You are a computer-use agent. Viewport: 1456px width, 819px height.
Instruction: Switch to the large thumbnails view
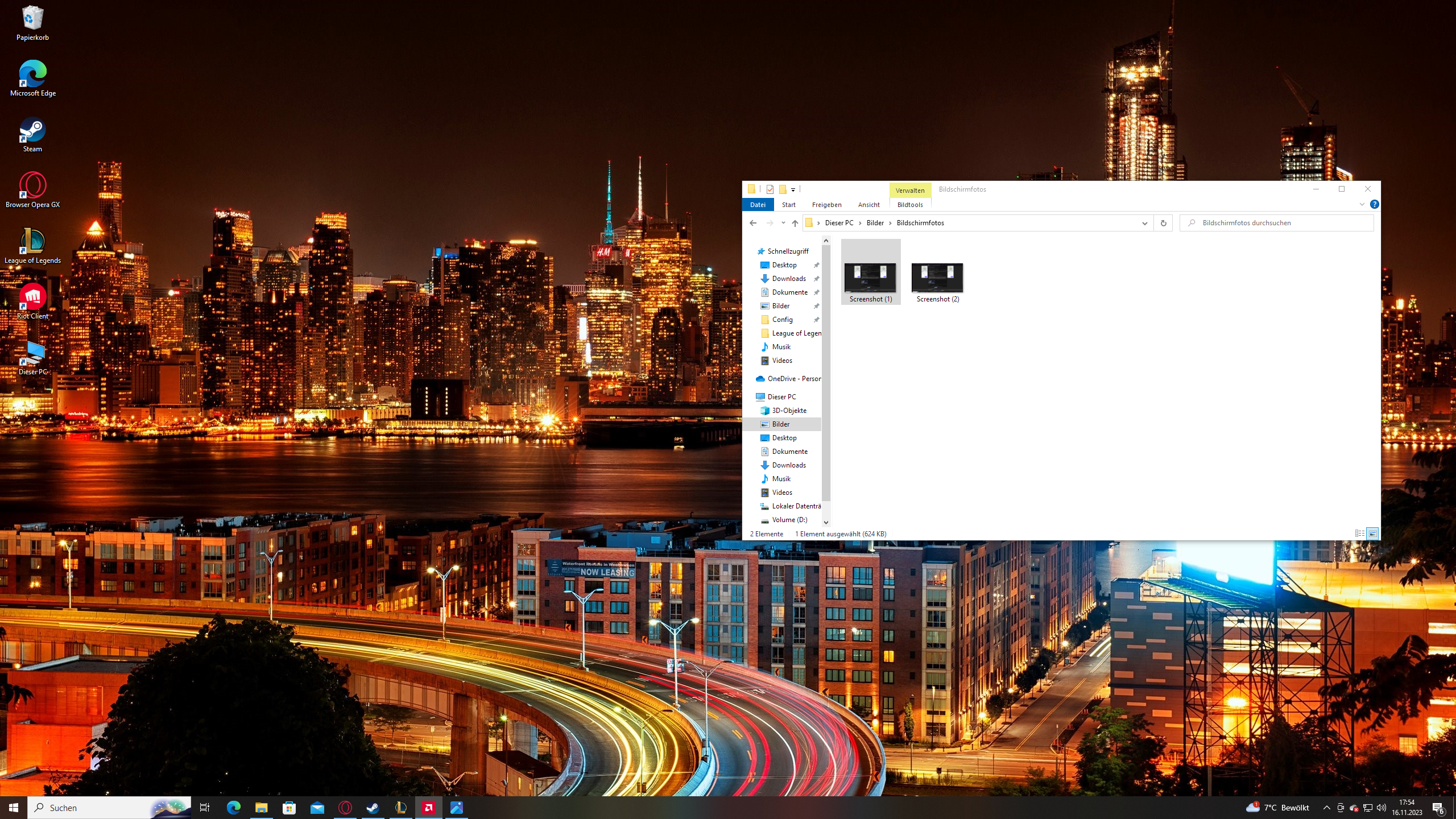click(1372, 533)
